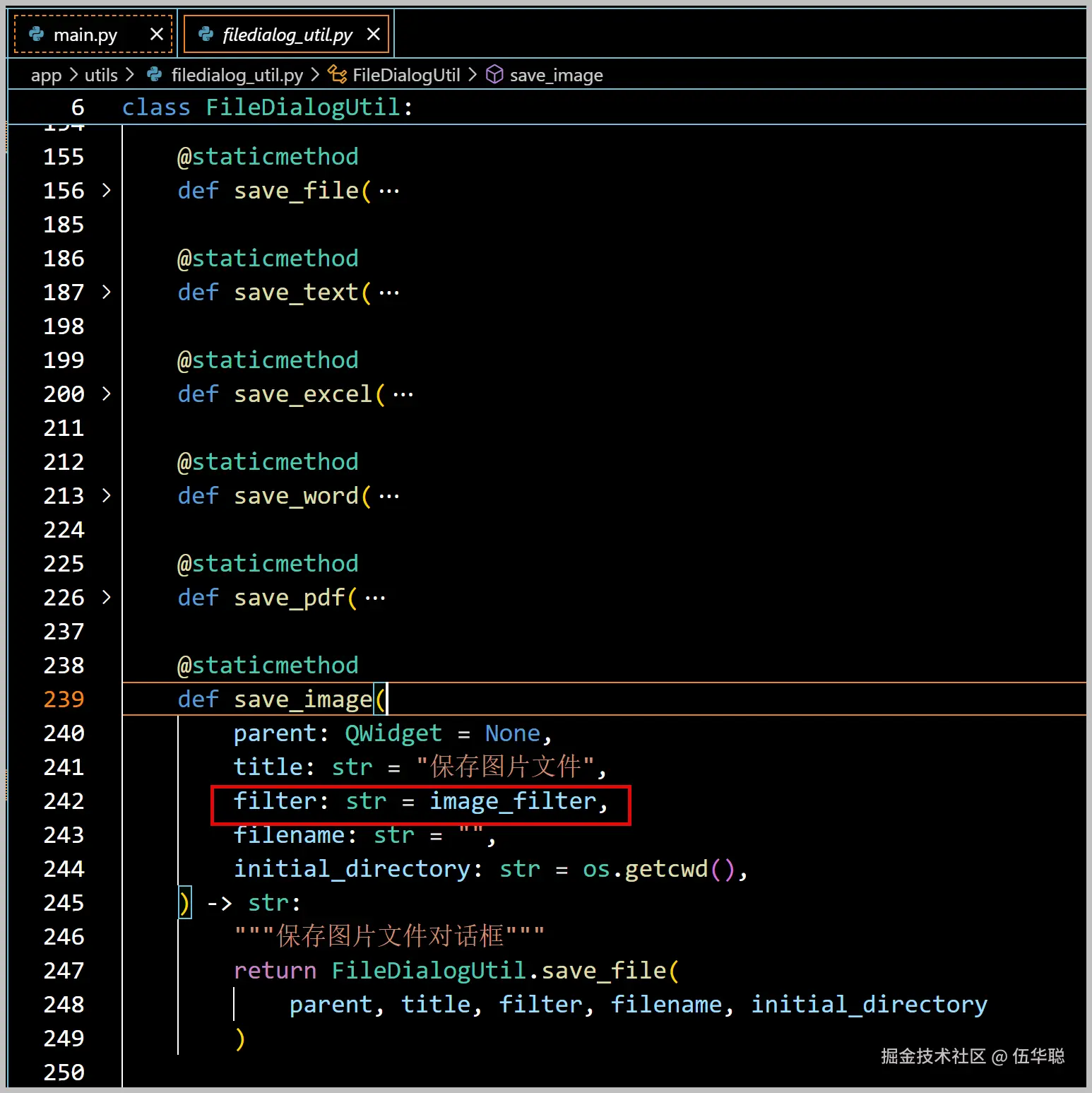
Task: Click Python file icon in breadcrumb
Action: coord(154,74)
